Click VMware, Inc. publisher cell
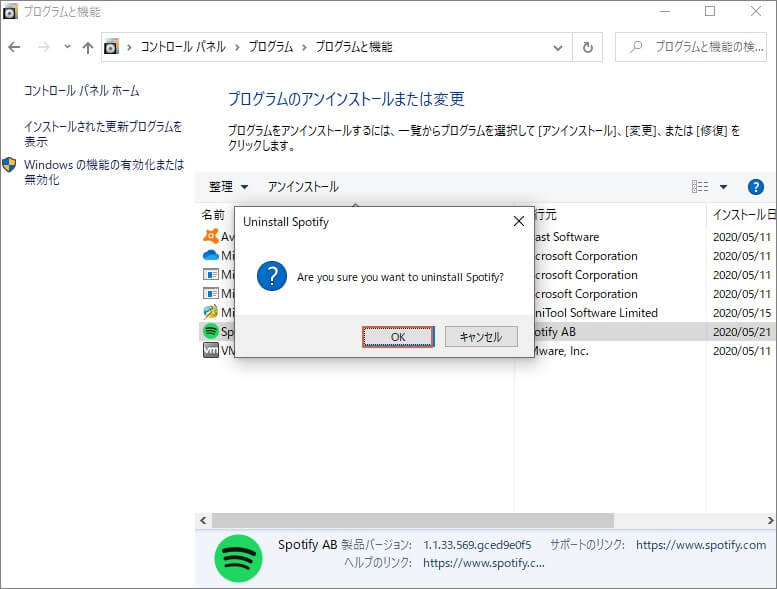777x589 pixels. click(x=561, y=351)
